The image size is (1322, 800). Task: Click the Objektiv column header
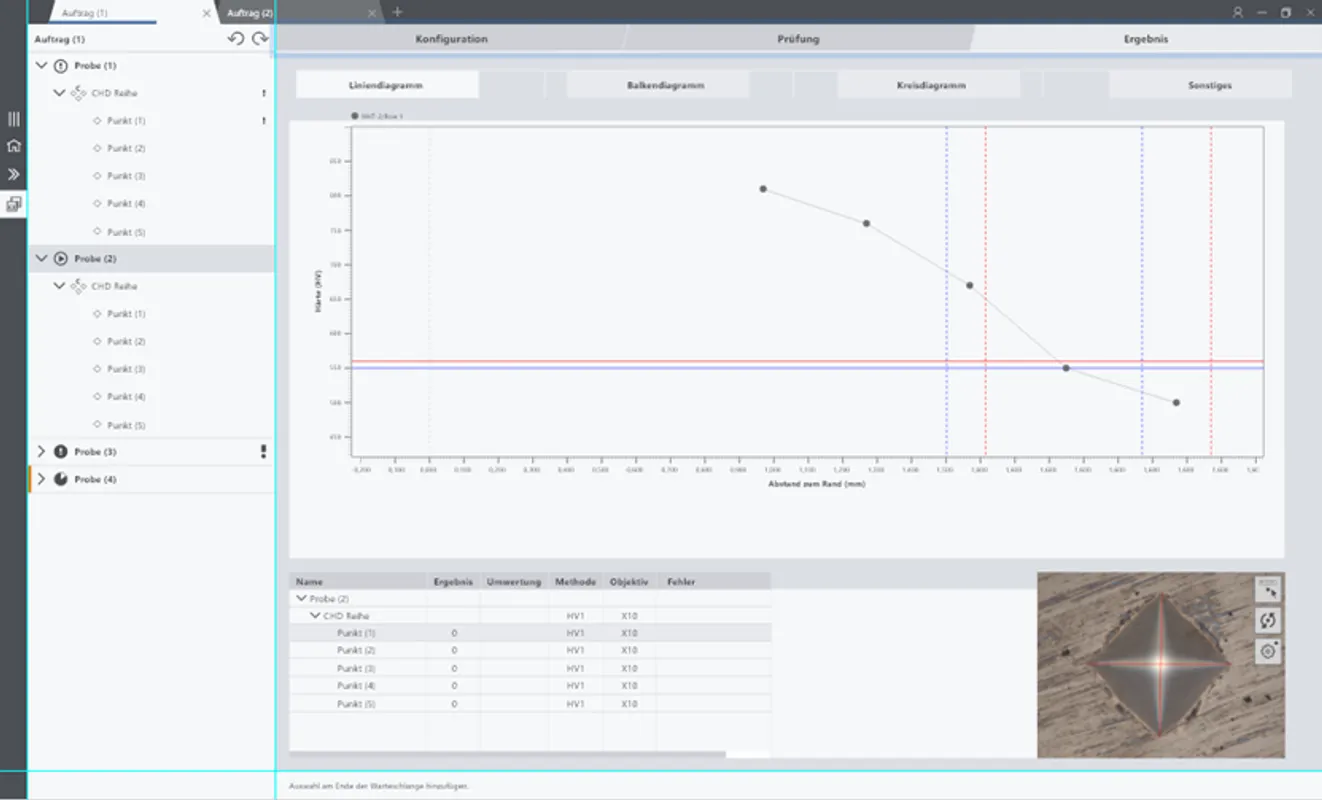point(629,581)
